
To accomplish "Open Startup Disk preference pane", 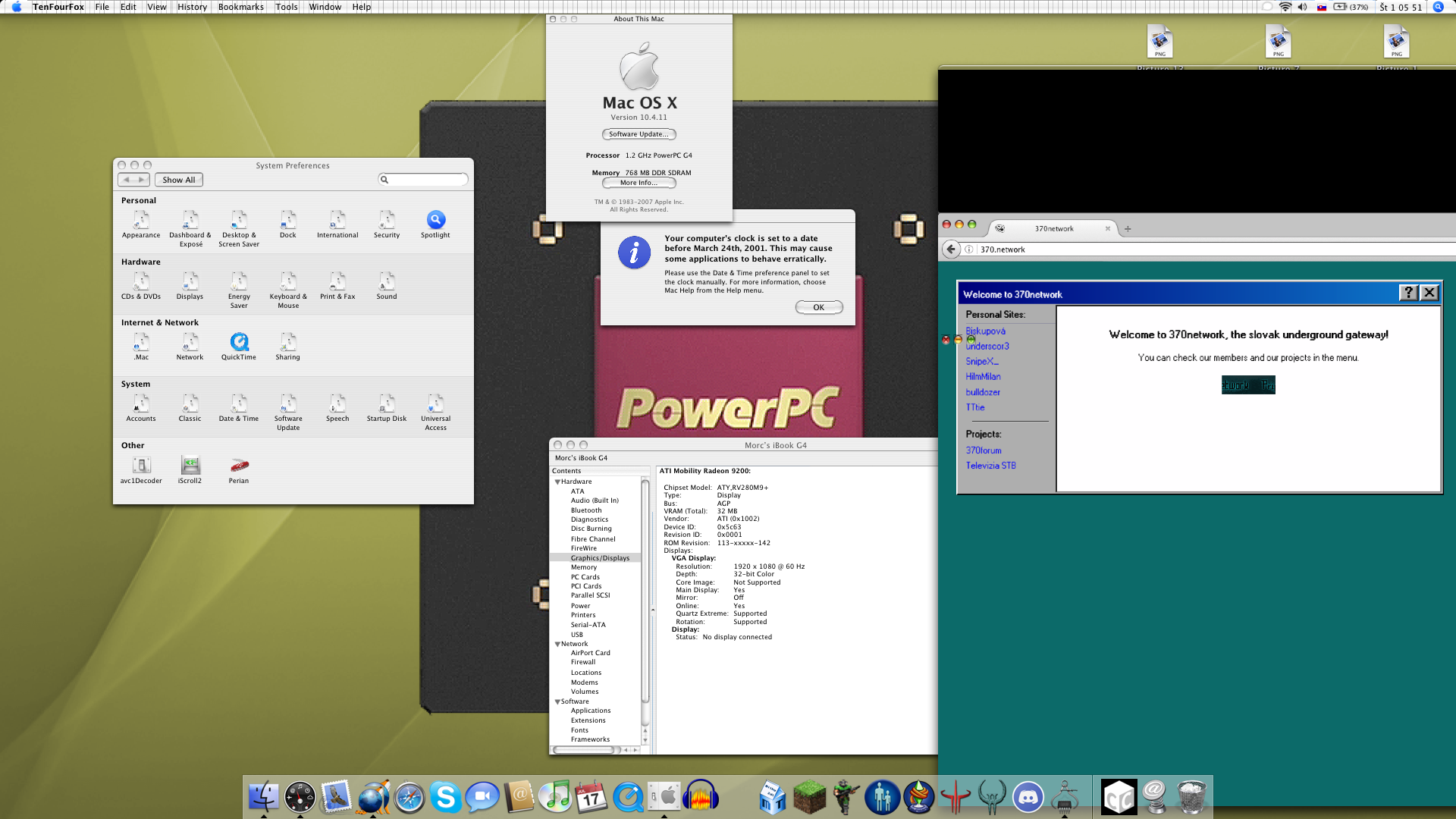I will [x=387, y=408].
